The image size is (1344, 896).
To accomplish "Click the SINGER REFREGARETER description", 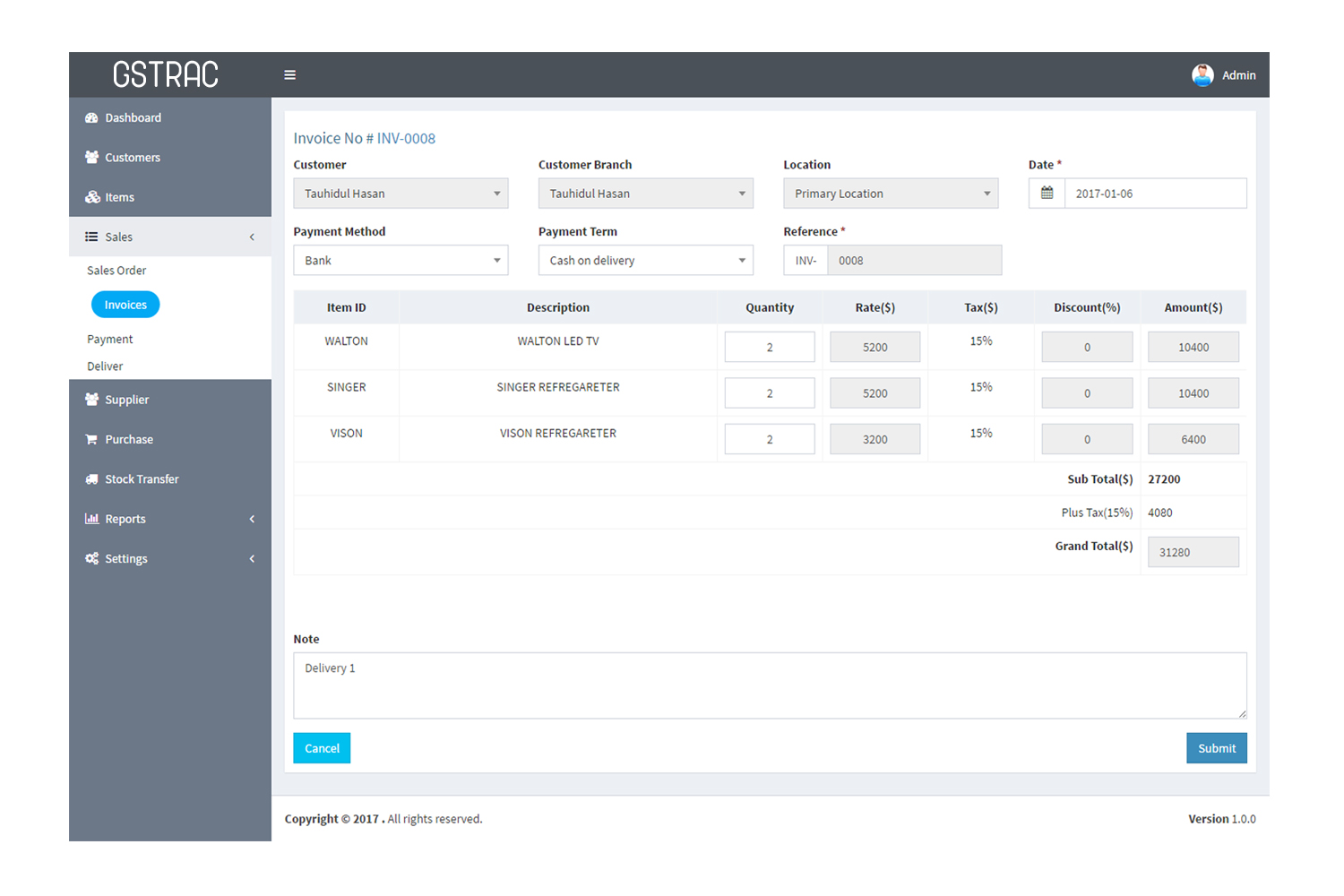I will click(558, 387).
